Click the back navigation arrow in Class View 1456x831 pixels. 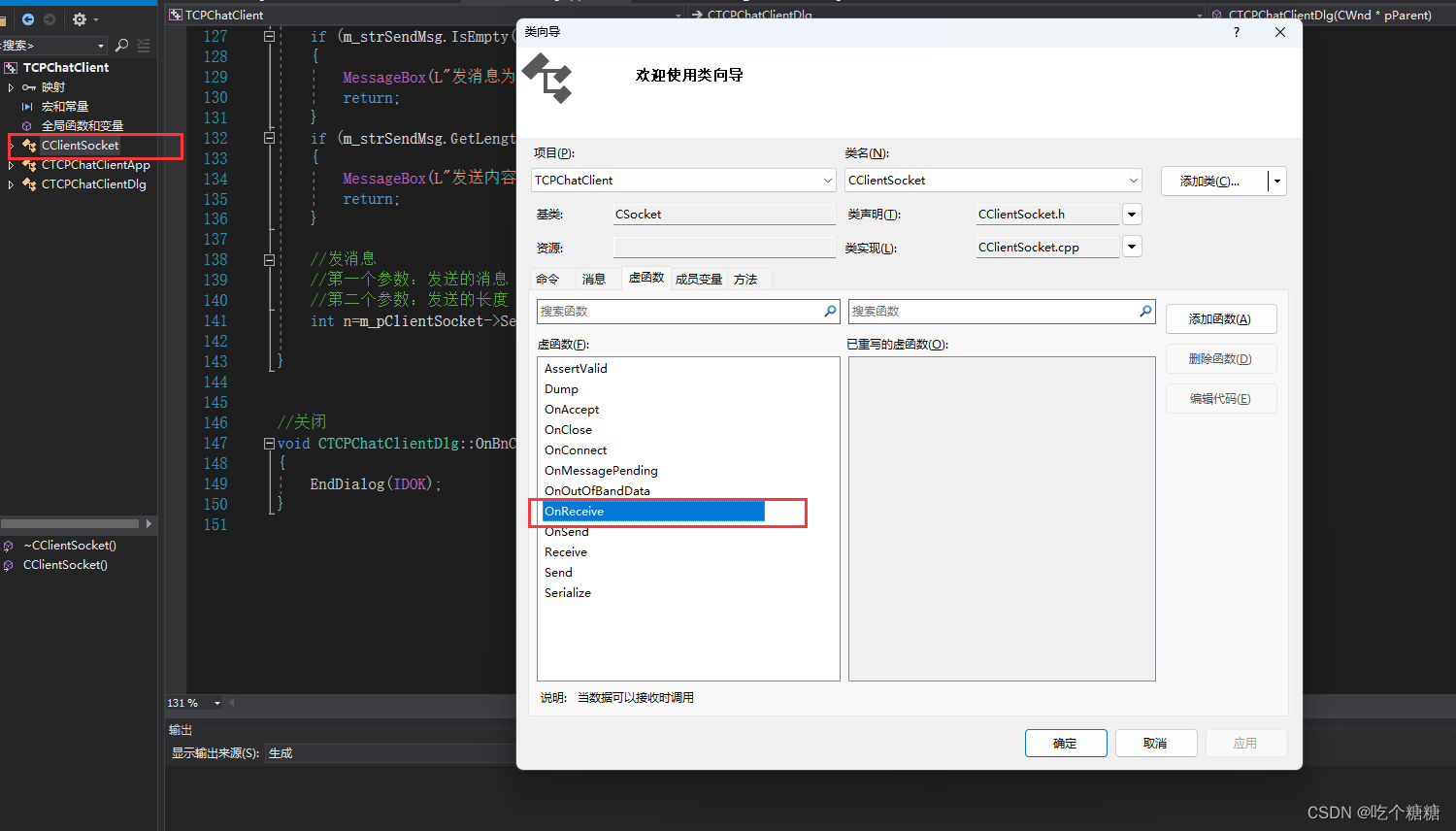click(28, 19)
